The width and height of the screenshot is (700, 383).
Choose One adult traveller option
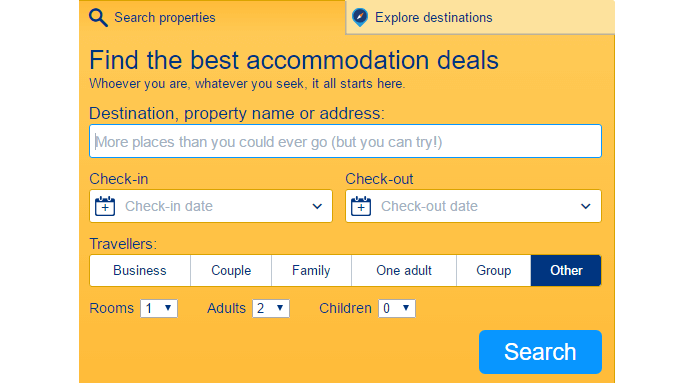pos(404,271)
